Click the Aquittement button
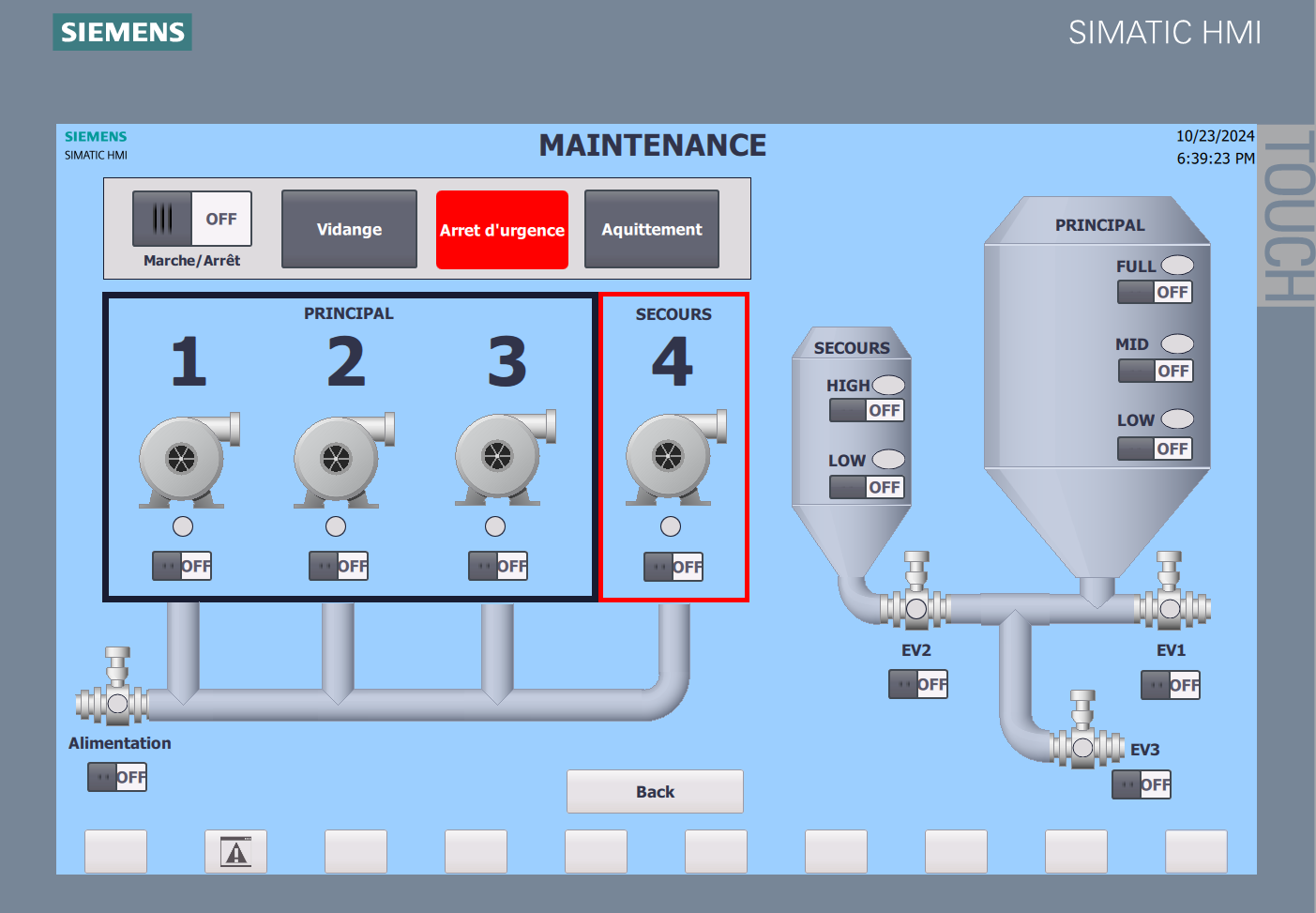The height and width of the screenshot is (913, 1316). click(652, 229)
